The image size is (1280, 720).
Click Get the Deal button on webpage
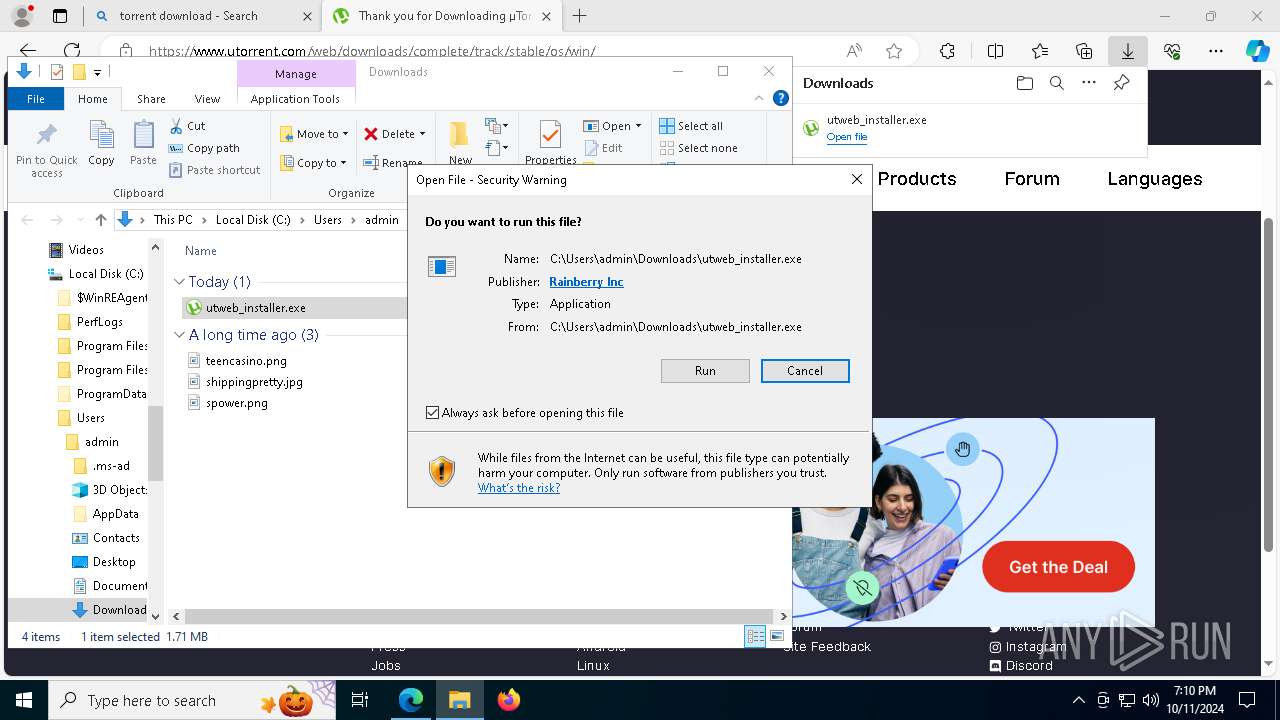tap(1058, 567)
